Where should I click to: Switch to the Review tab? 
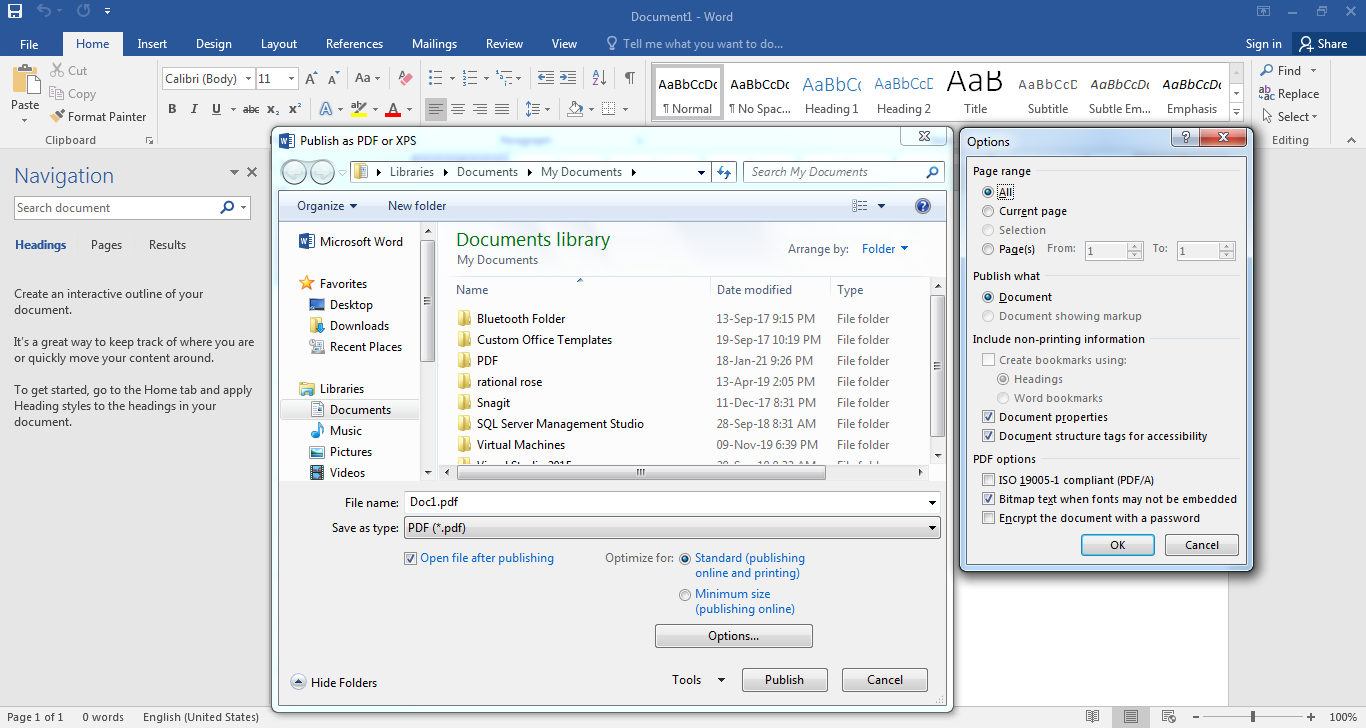click(x=504, y=44)
